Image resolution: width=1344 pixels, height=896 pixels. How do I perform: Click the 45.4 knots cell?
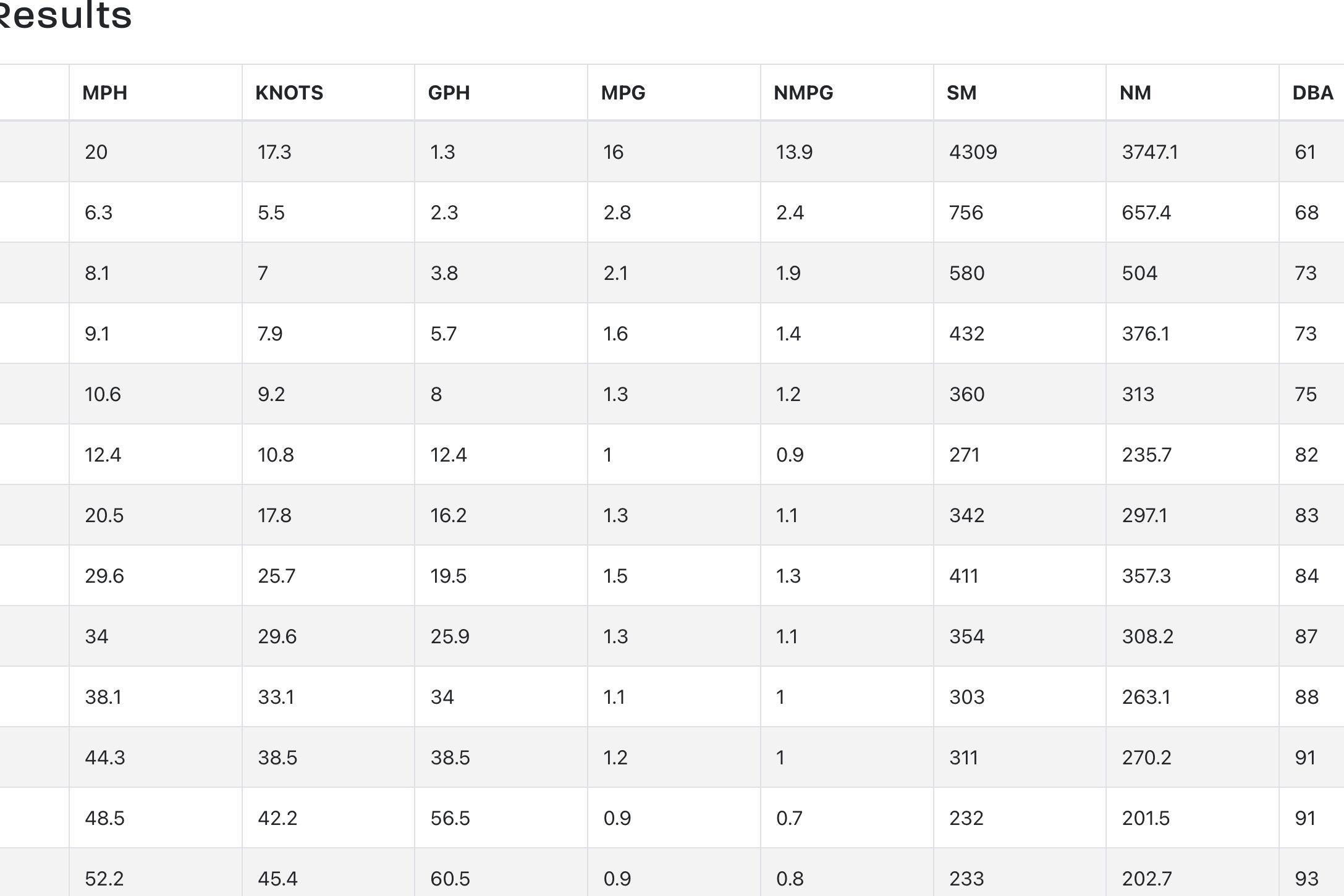tap(277, 879)
